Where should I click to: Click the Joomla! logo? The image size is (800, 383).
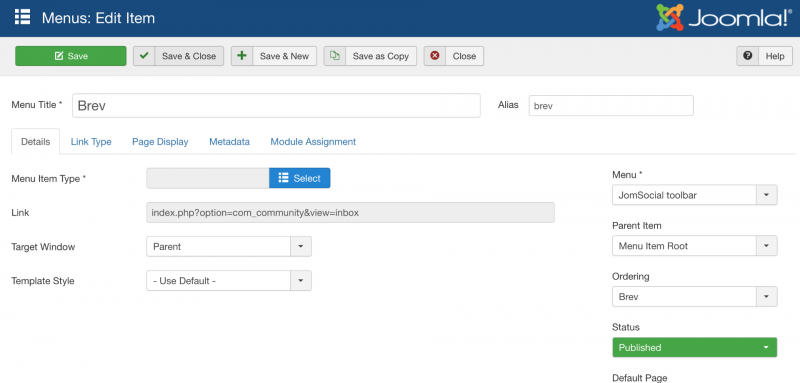(724, 18)
